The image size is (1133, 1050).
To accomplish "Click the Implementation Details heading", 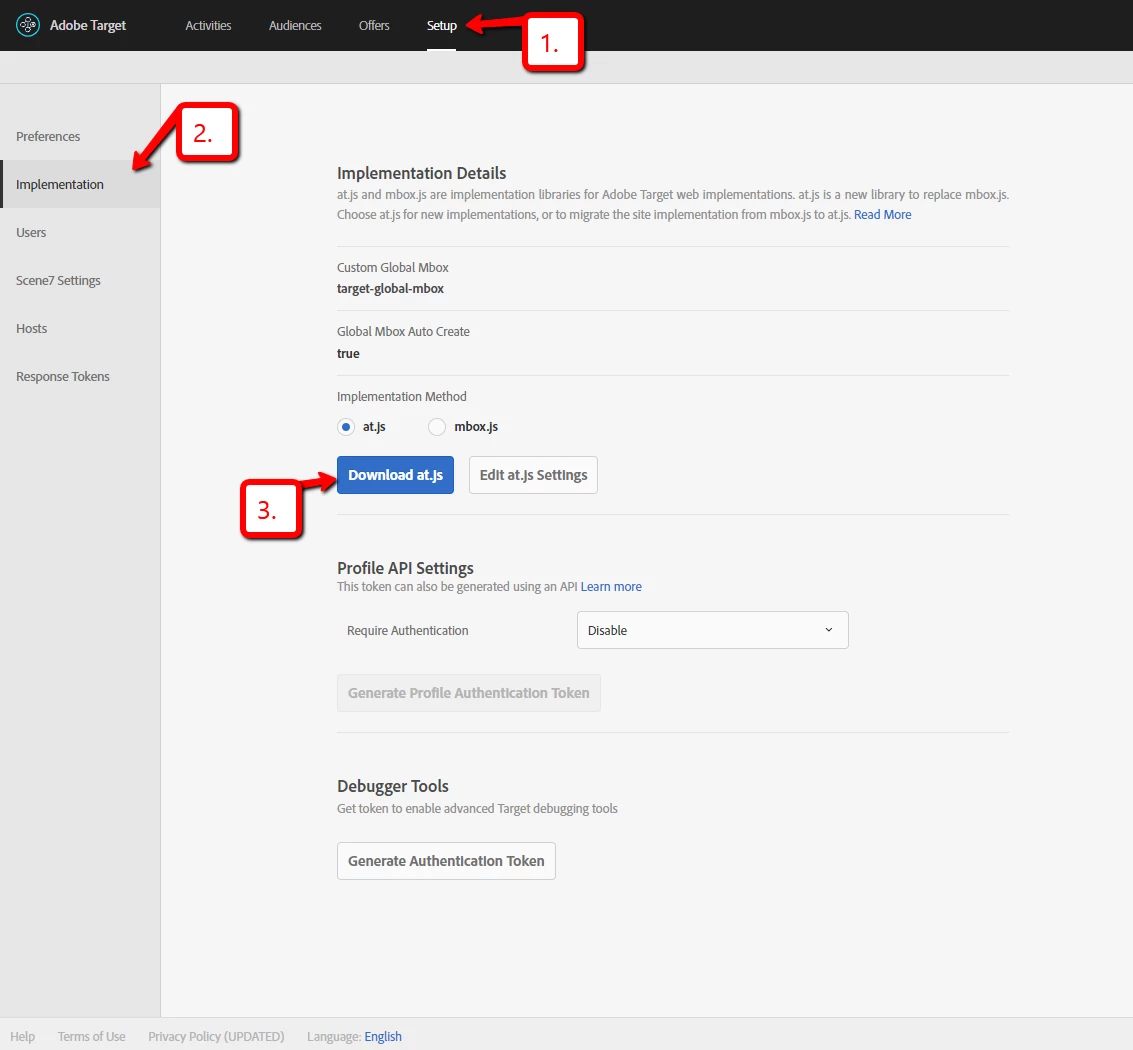I will click(421, 173).
